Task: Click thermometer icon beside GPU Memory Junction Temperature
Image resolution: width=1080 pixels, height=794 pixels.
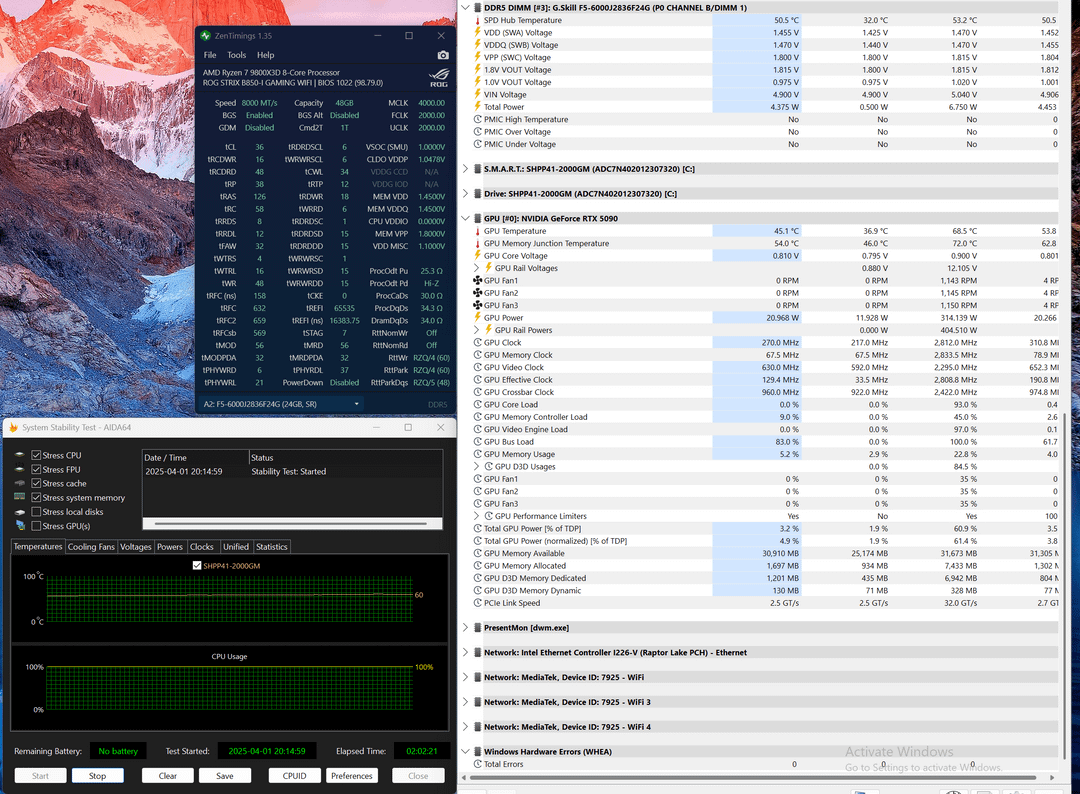Action: 477,244
